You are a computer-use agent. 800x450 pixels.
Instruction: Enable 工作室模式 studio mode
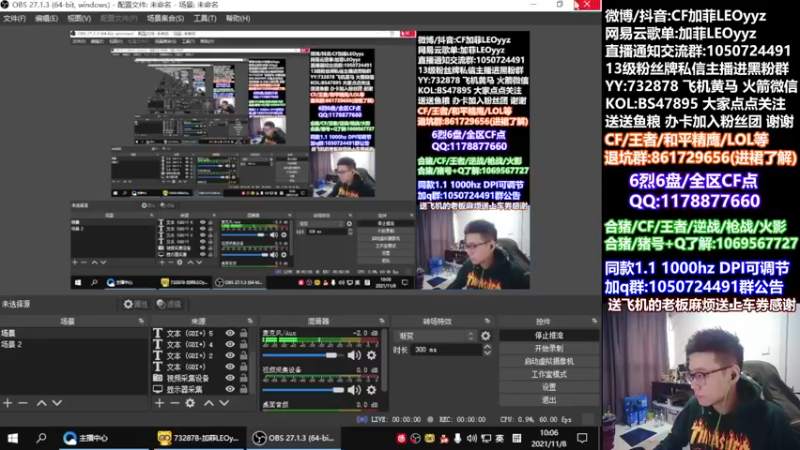(549, 374)
